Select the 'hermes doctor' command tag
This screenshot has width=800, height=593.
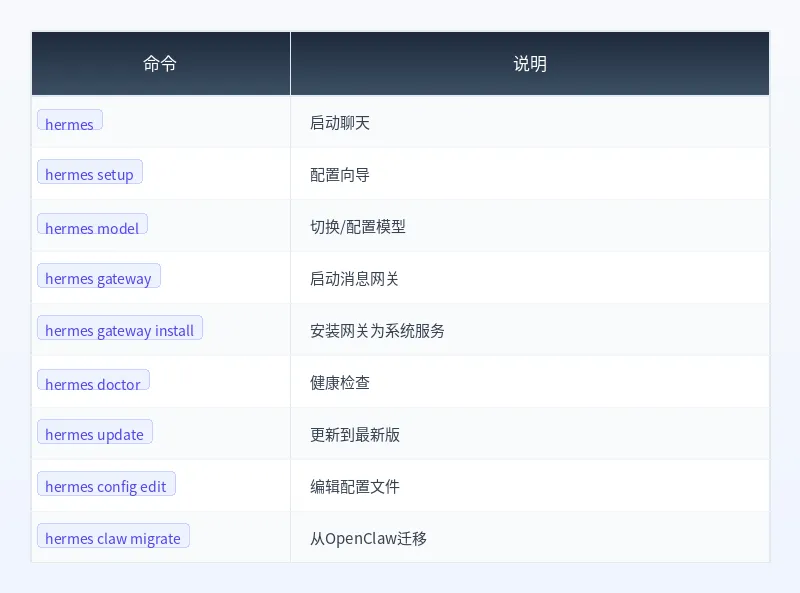pos(93,381)
